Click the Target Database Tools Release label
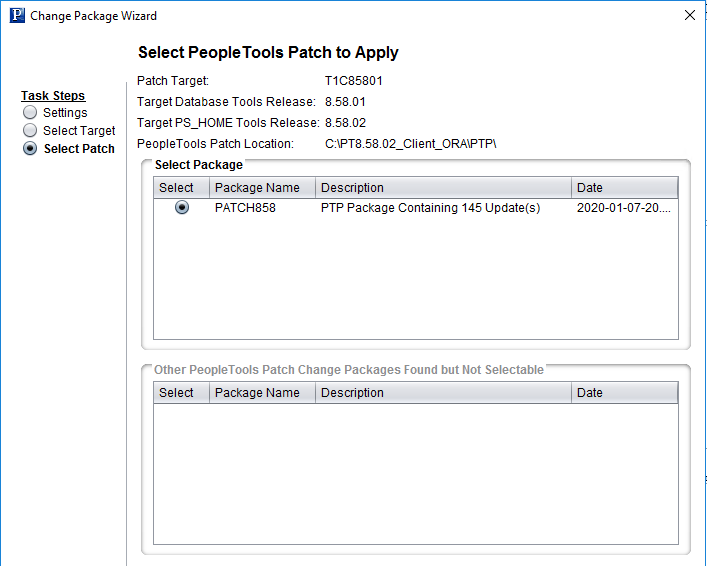Screen dimensions: 707x566 point(226,102)
